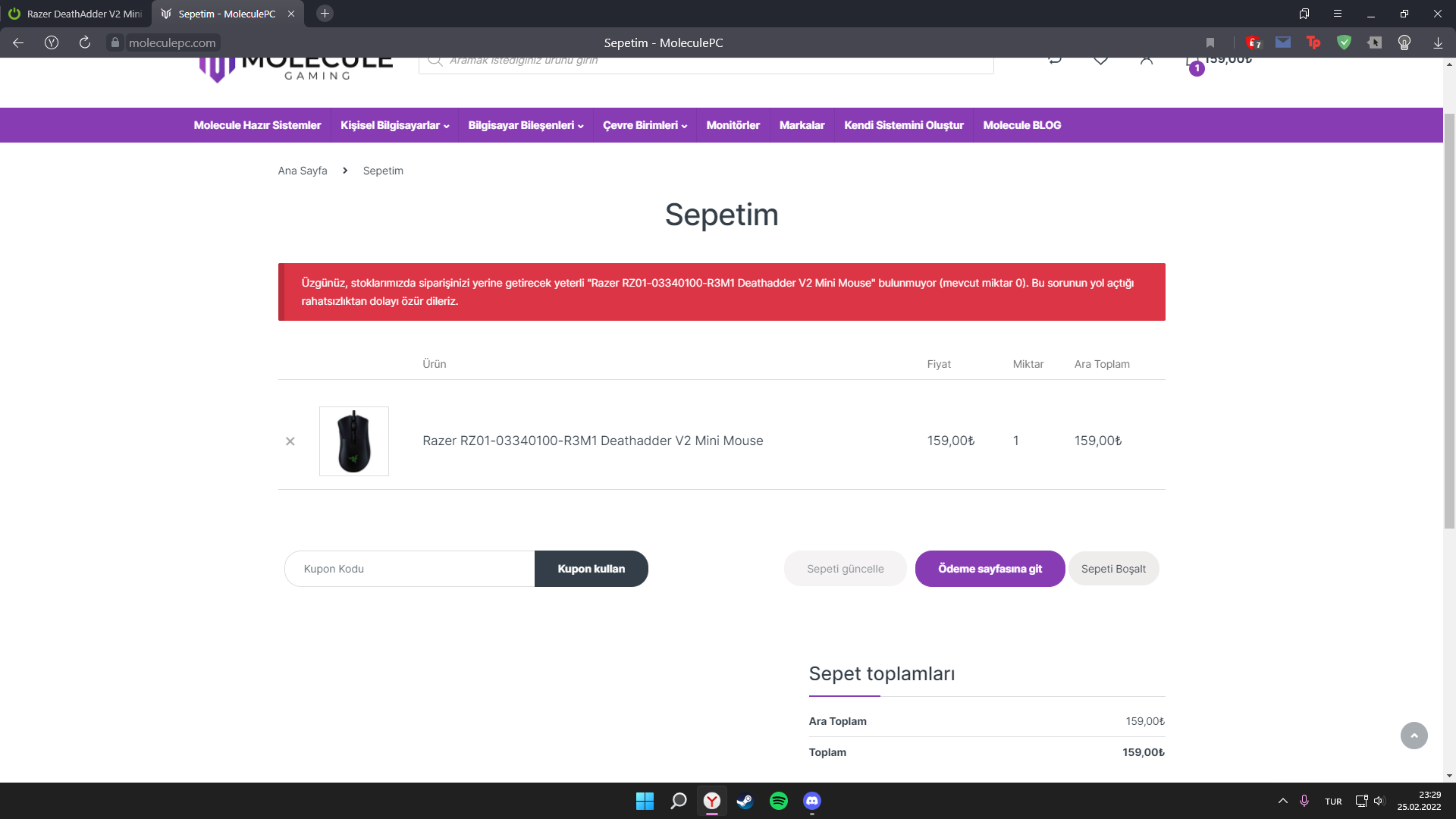Expand Çevre Birimleri dropdown menu
Screen dimensions: 1456x819
click(x=645, y=125)
